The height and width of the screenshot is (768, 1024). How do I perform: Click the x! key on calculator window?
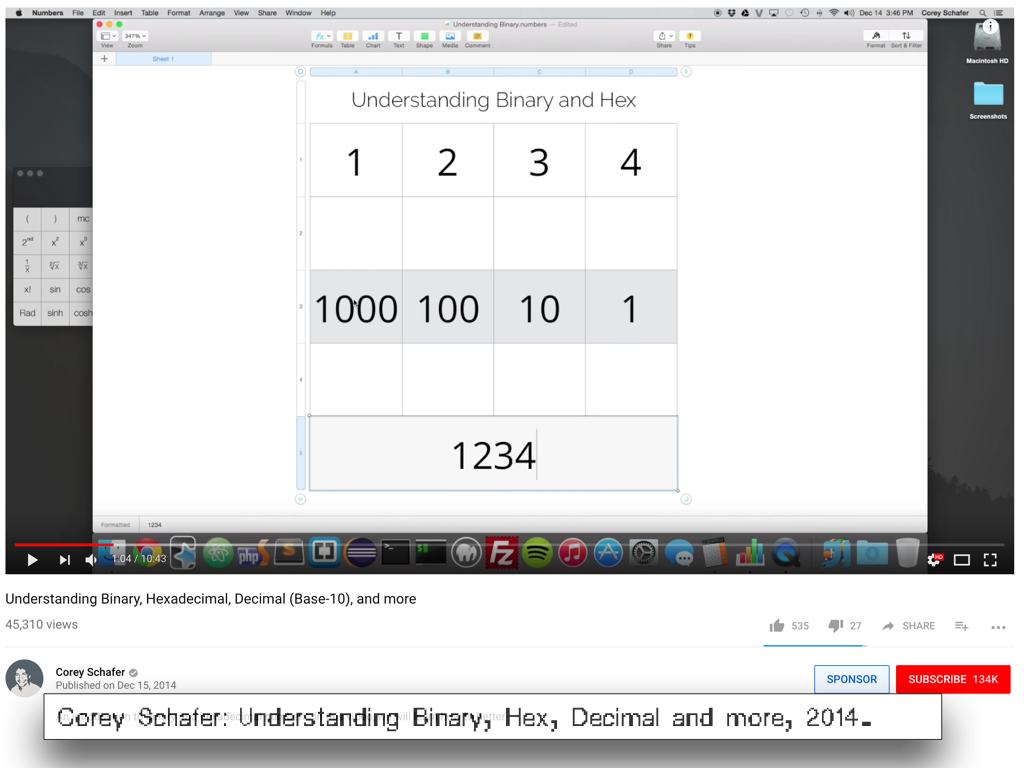click(x=27, y=289)
